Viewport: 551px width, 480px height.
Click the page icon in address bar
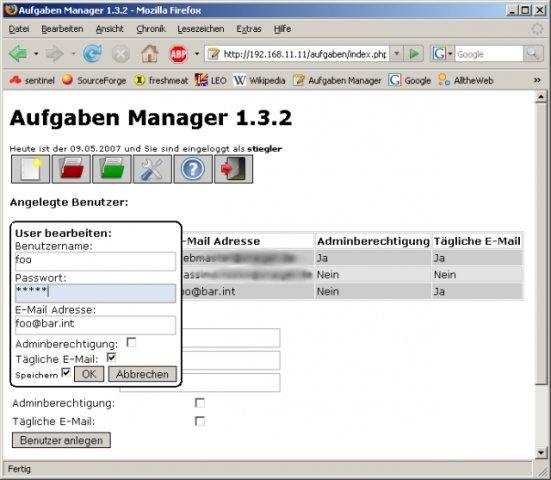213,54
